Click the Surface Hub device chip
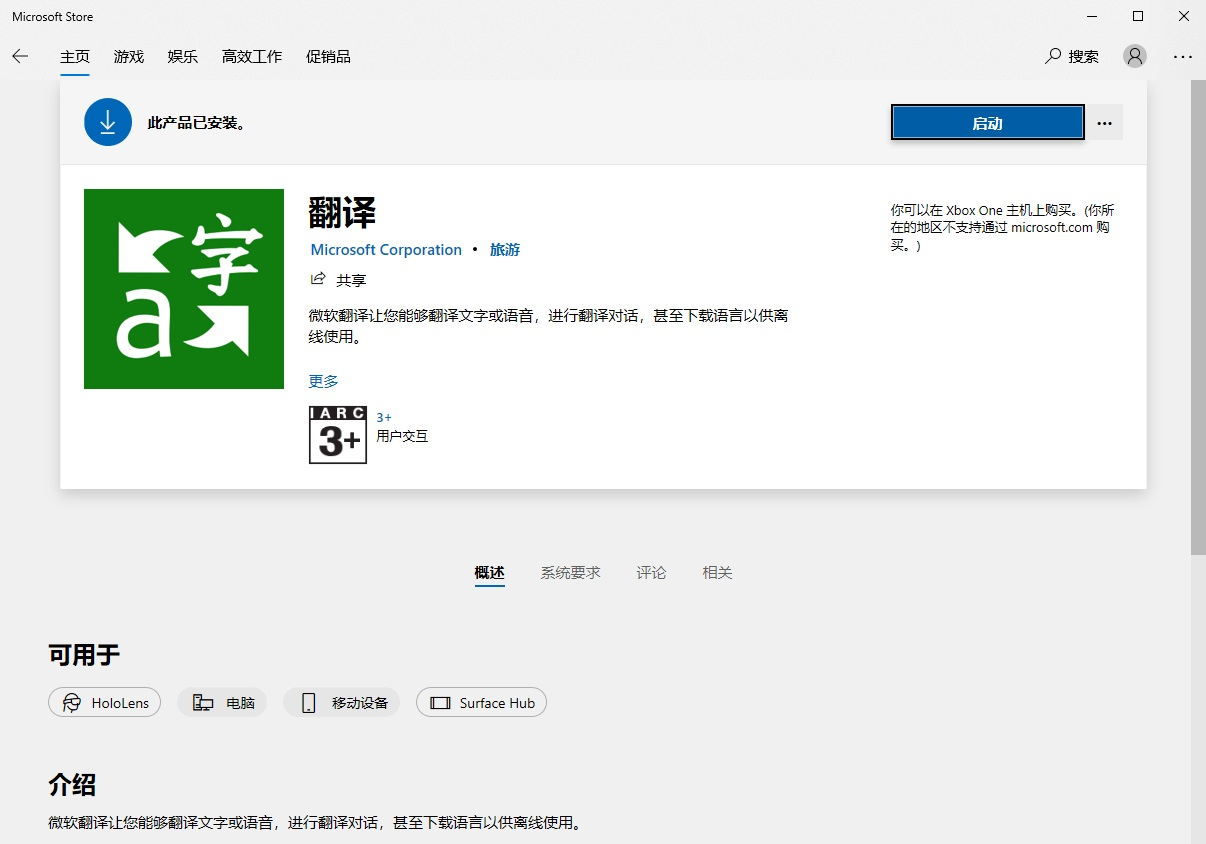Viewport: 1206px width, 844px height. (482, 703)
